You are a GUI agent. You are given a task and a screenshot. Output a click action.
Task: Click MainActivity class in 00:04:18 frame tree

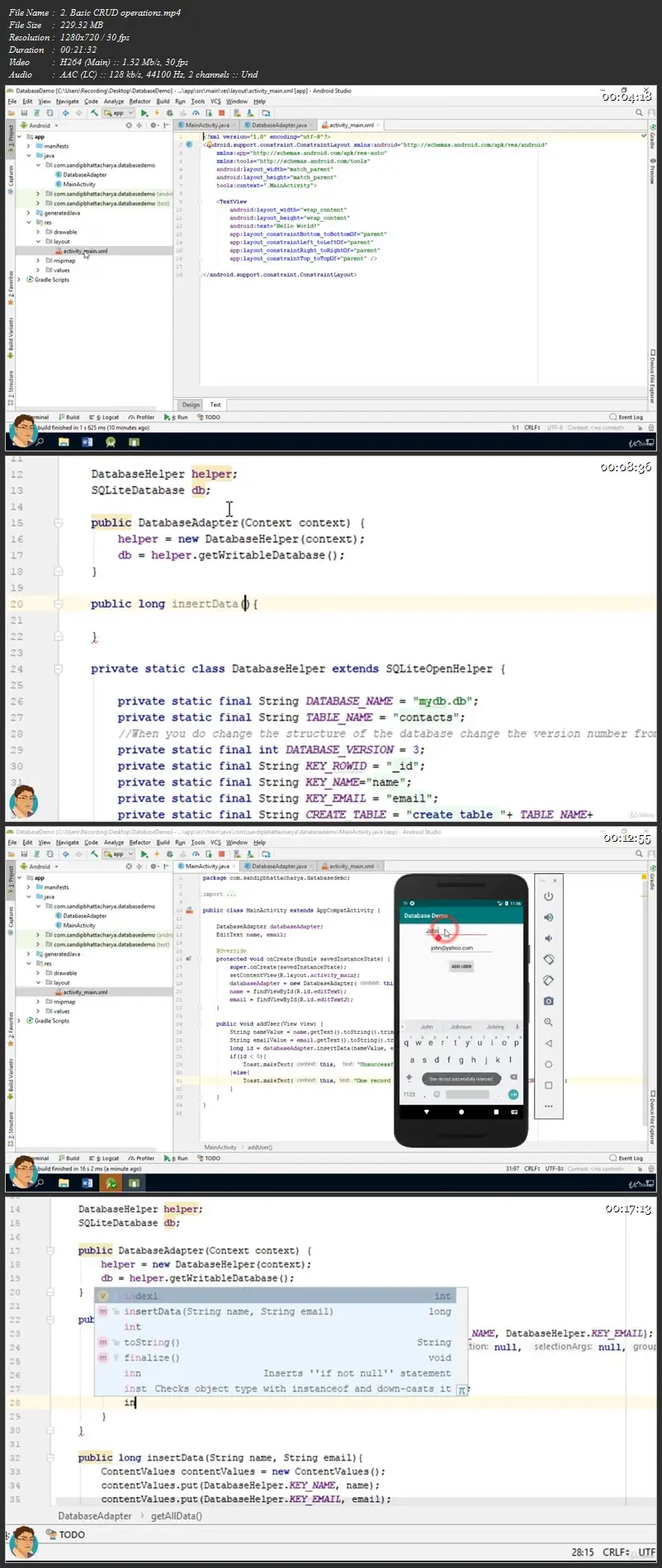79,184
